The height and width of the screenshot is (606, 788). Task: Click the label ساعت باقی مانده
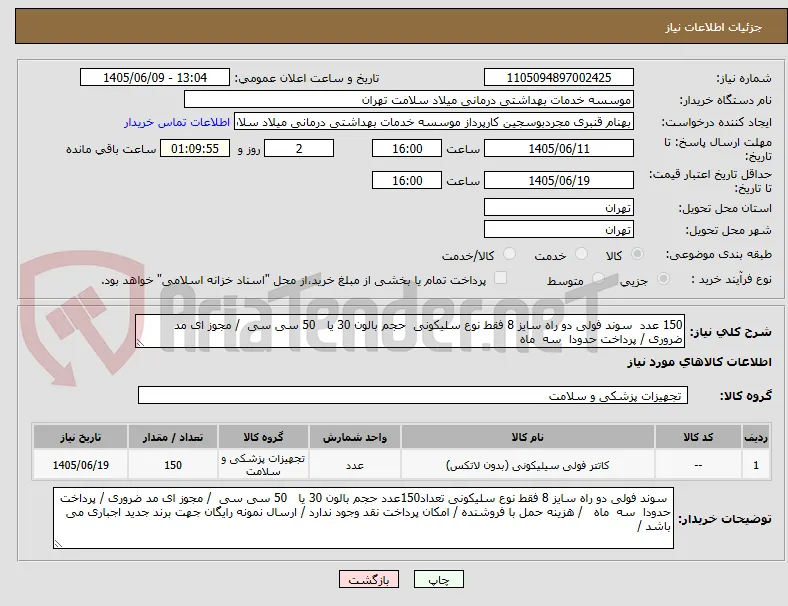(111, 149)
